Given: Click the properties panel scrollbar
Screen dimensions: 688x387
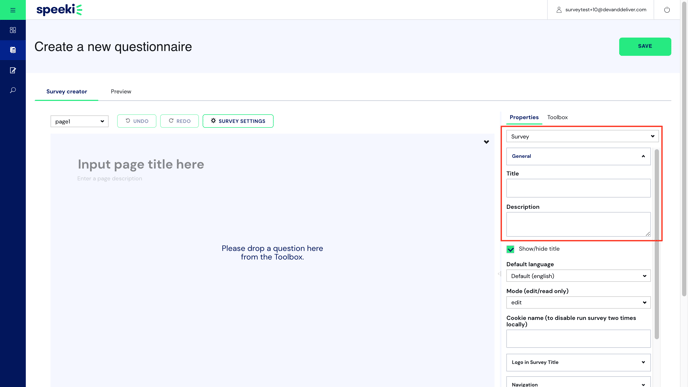Looking at the screenshot, I should pyautogui.click(x=656, y=244).
